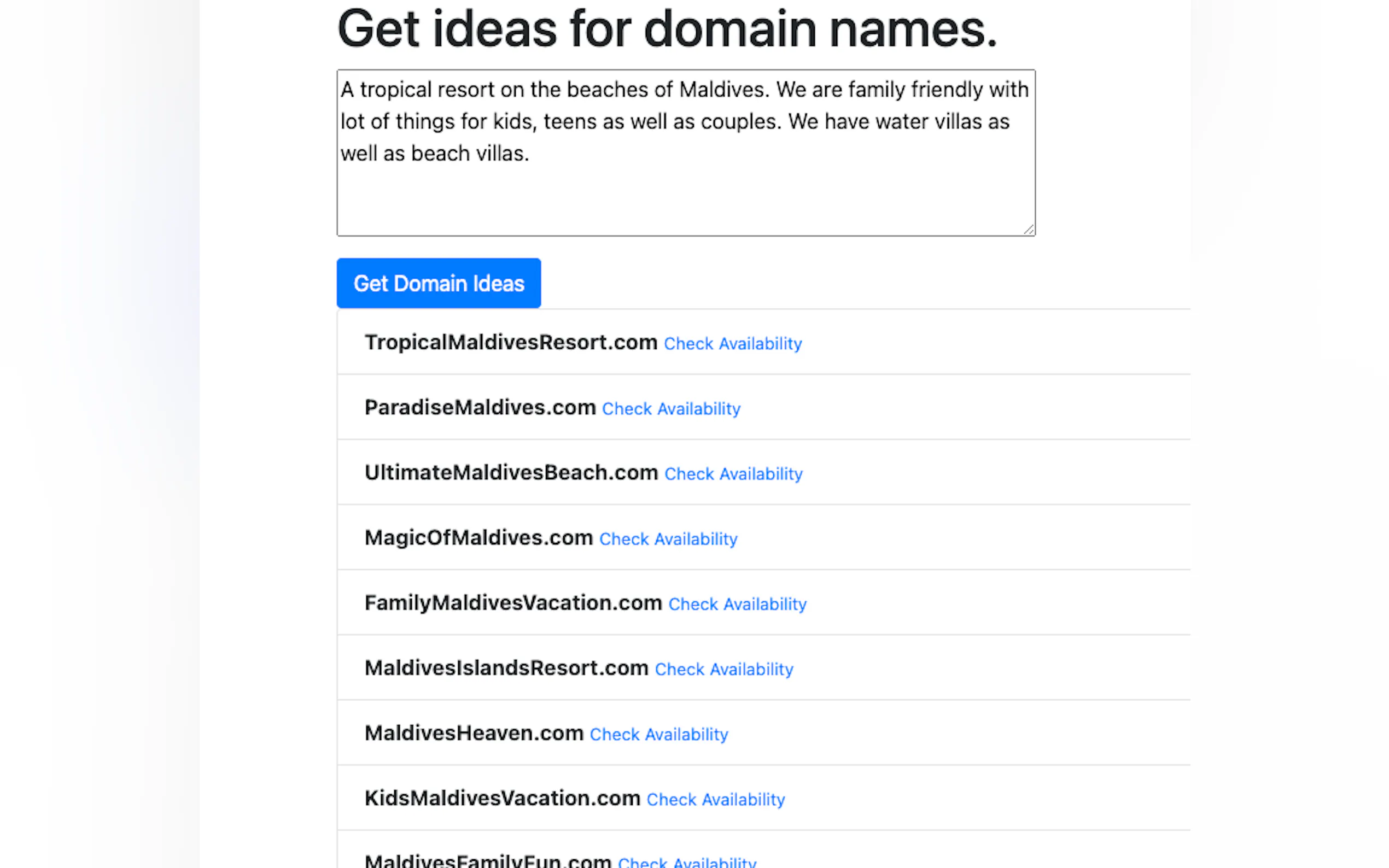Check availability for KidsMaldivesVacation.com
The height and width of the screenshot is (868, 1389).
715,799
